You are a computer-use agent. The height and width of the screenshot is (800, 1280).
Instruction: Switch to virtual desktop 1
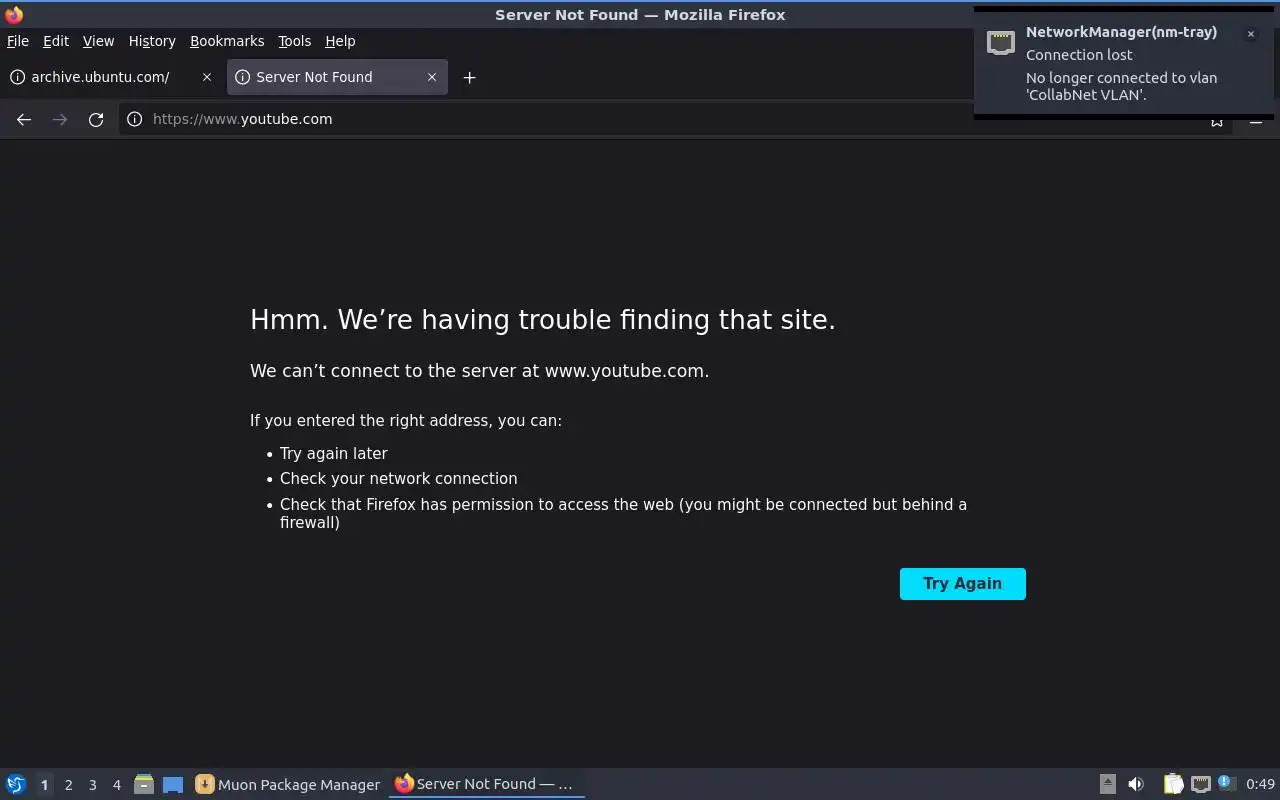tap(44, 785)
